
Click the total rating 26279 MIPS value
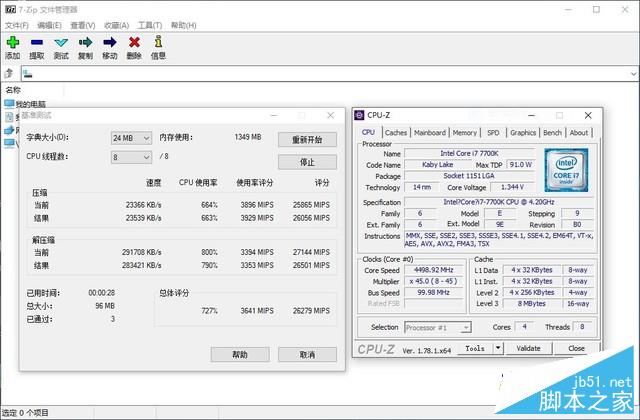tap(311, 311)
